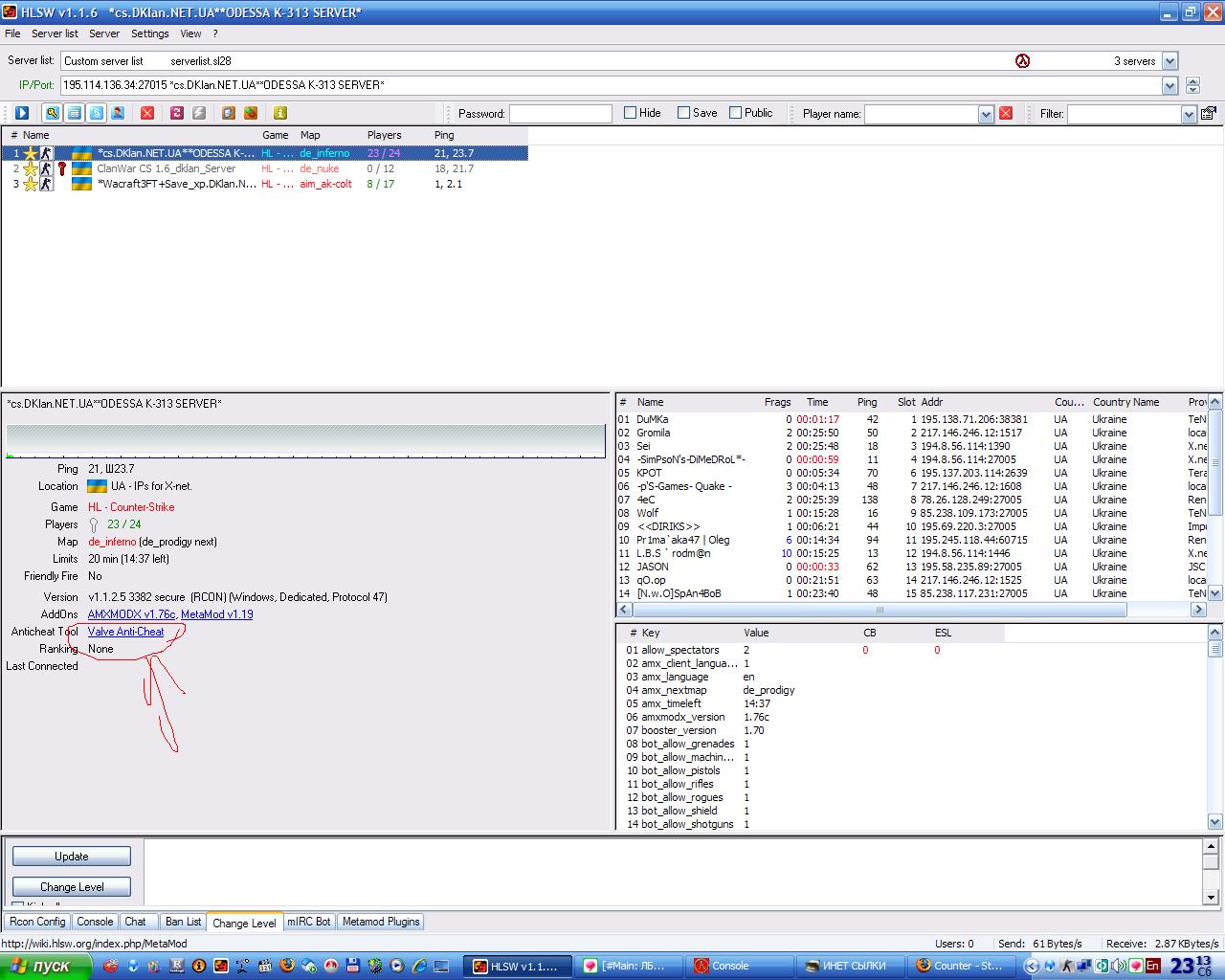This screenshot has height=980, width=1225.
Task: Click the gray lightning bolt toolbar icon
Action: click(199, 113)
